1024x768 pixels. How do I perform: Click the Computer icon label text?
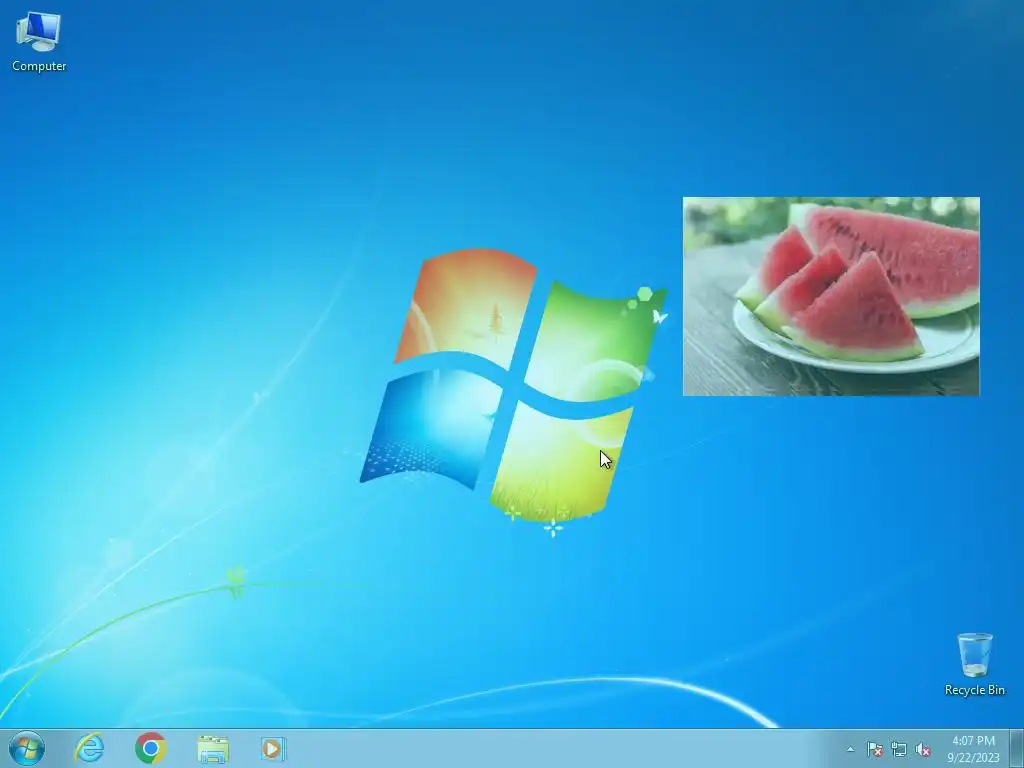point(39,66)
